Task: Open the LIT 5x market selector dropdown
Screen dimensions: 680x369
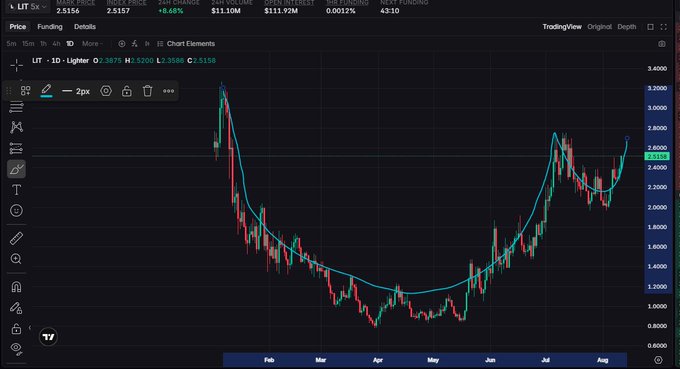Action: pos(27,7)
